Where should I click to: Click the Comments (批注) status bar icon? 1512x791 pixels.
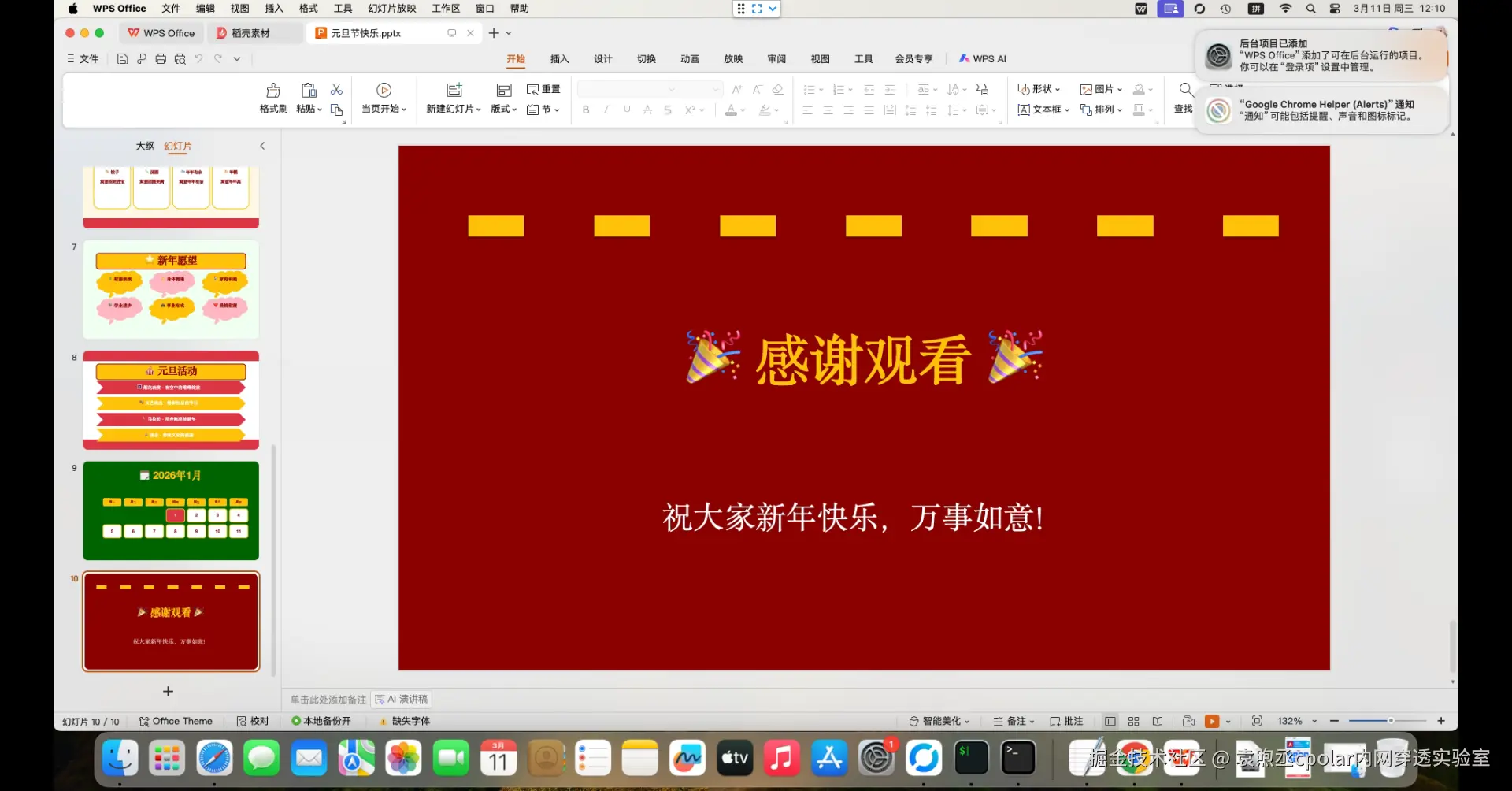pyautogui.click(x=1066, y=722)
